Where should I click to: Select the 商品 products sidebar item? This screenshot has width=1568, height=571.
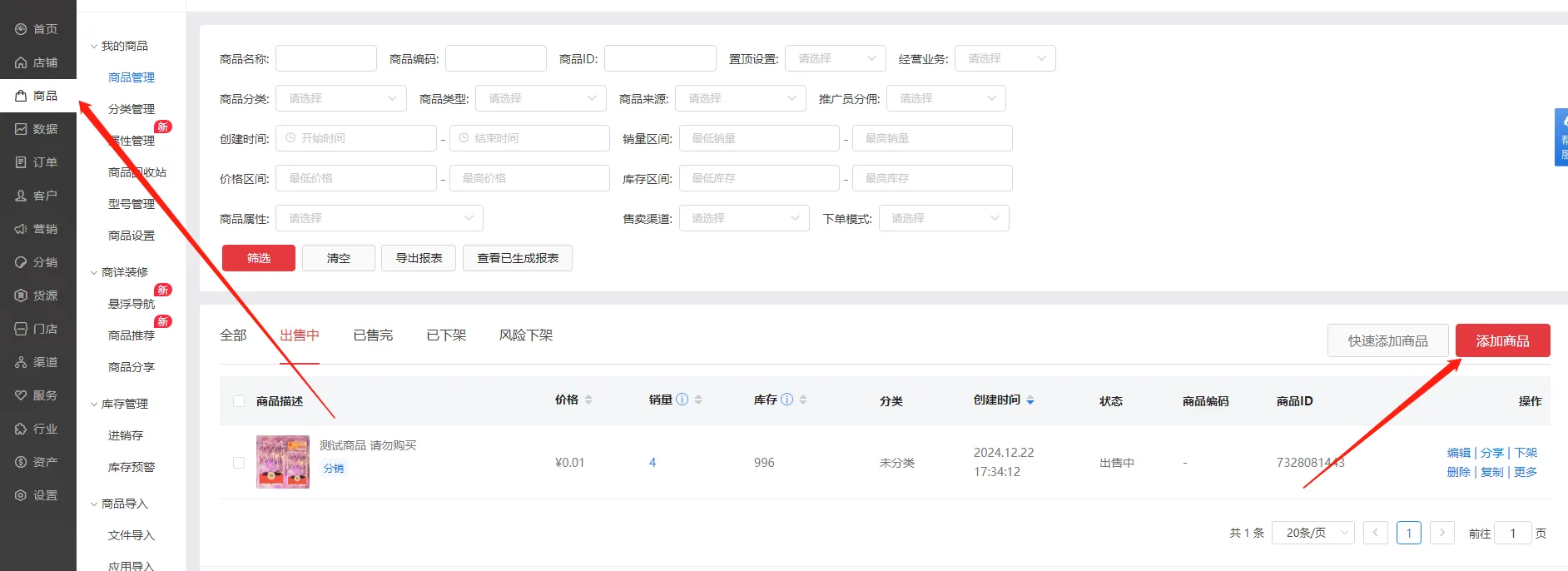pos(37,96)
